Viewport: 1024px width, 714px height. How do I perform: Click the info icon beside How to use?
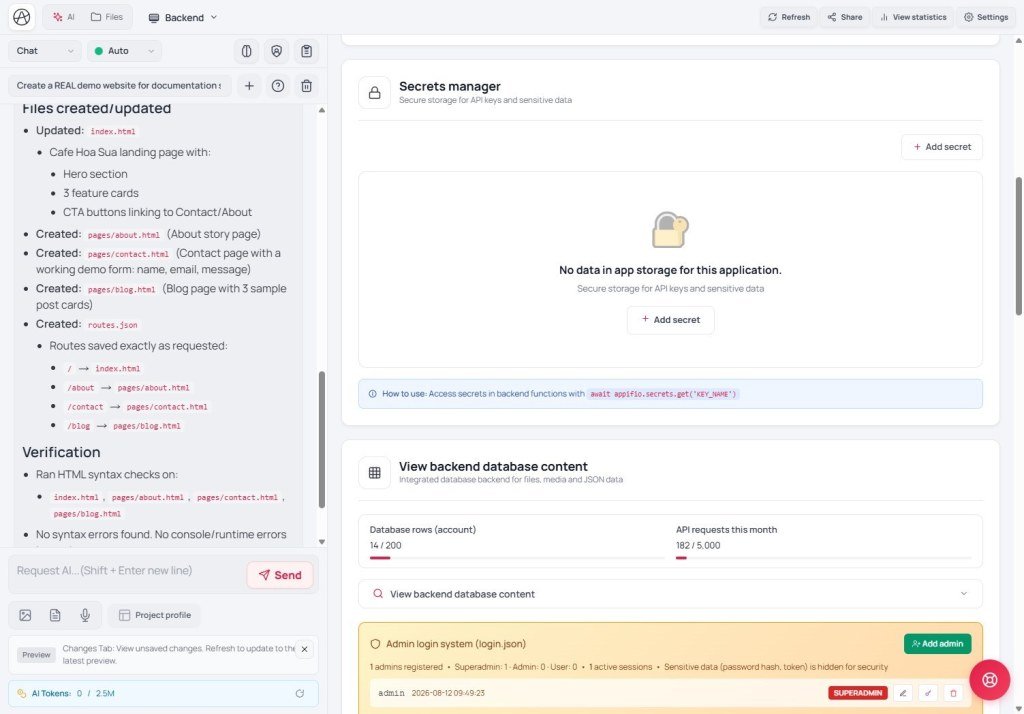pos(372,394)
